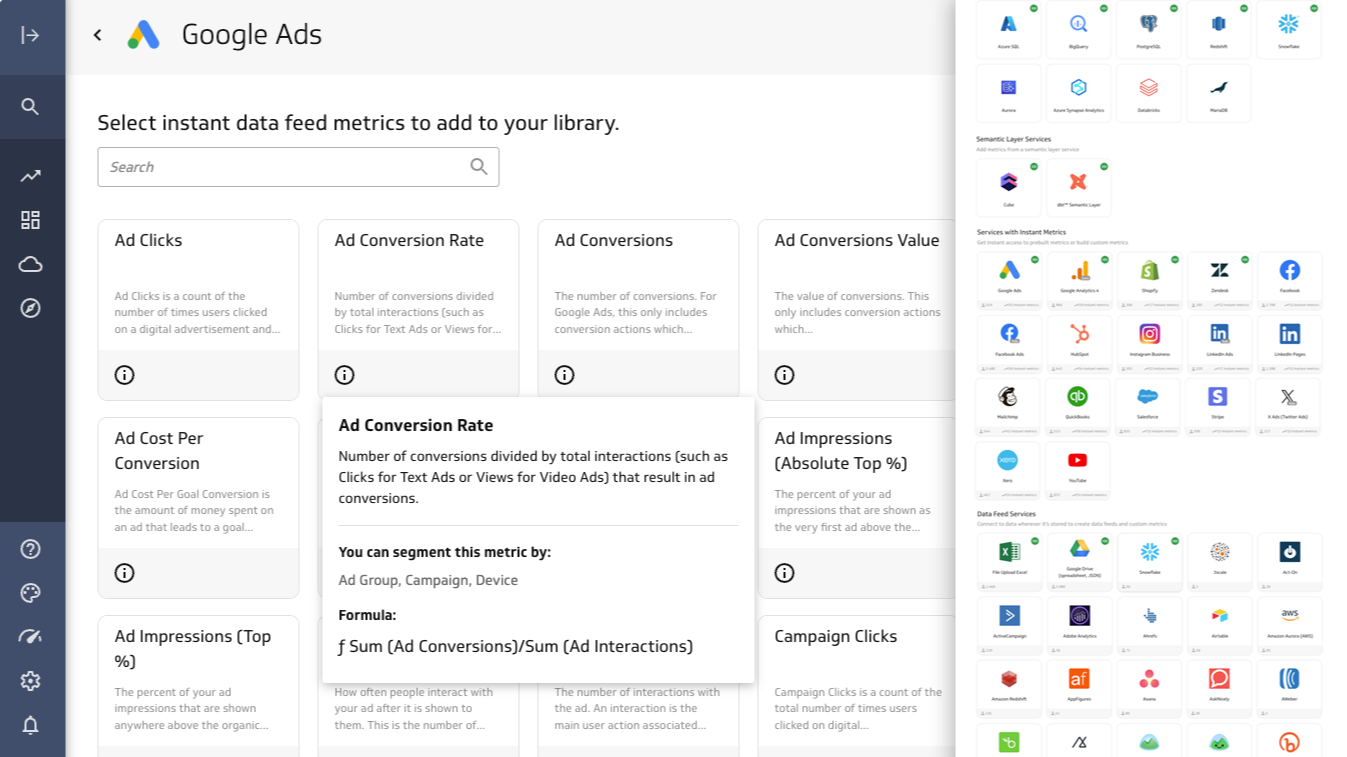The height and width of the screenshot is (757, 1347).
Task: Click the metric search input field
Action: click(x=285, y=167)
